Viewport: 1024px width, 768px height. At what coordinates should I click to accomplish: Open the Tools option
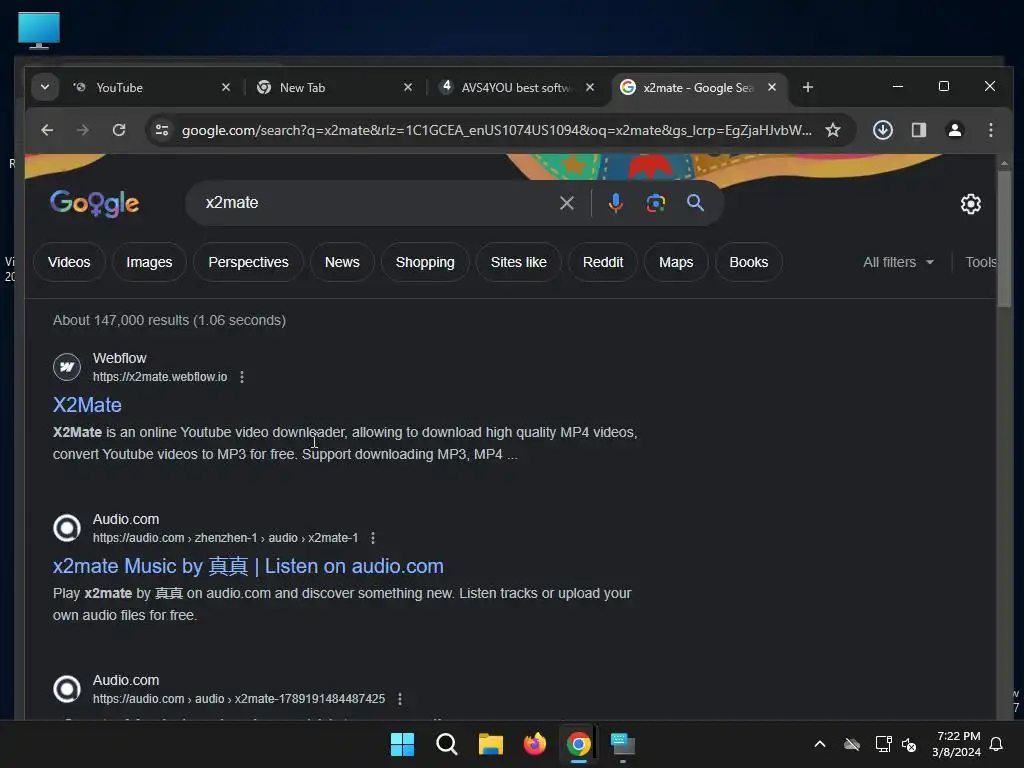coord(981,262)
